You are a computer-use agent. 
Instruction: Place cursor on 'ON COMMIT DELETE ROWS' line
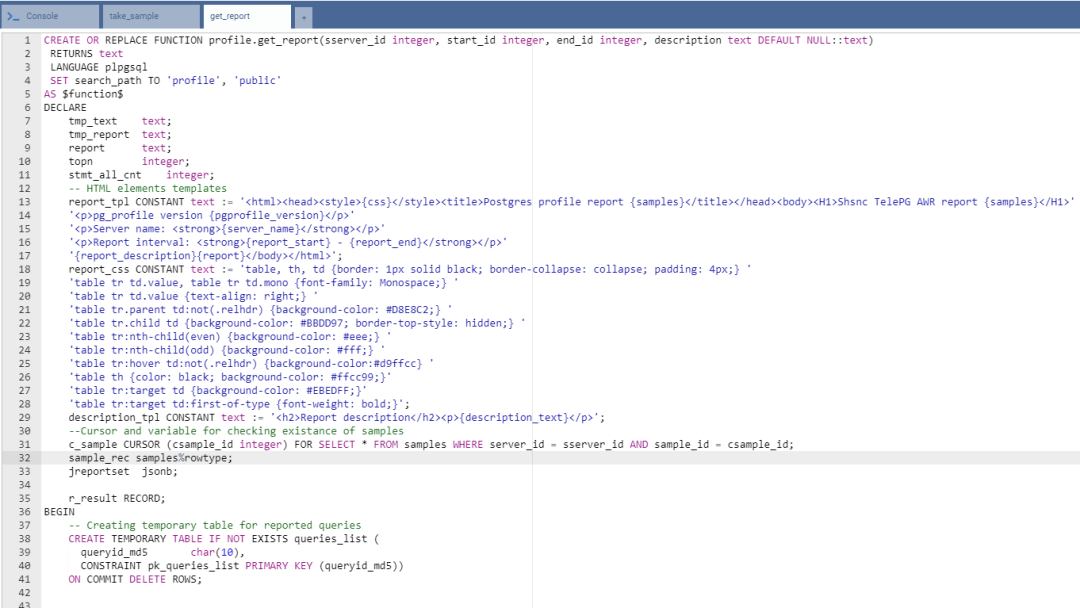click(134, 579)
